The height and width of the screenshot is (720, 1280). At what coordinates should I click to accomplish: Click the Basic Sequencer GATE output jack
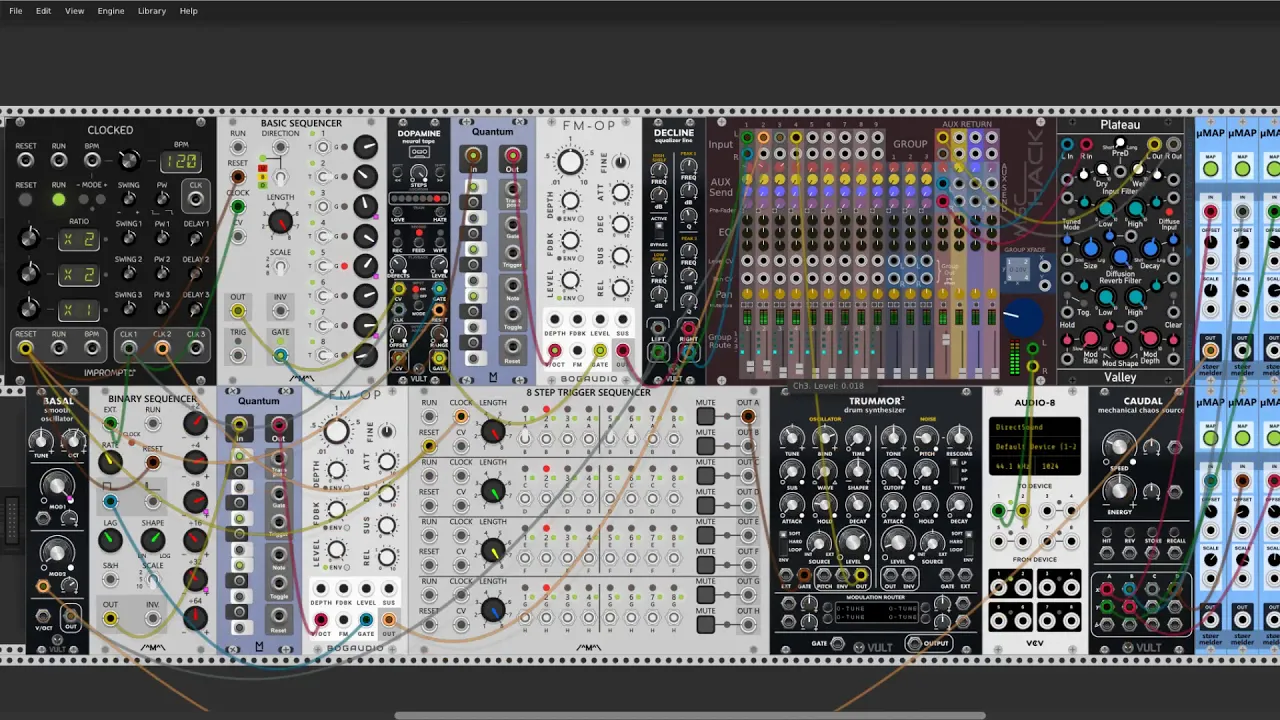(x=280, y=354)
